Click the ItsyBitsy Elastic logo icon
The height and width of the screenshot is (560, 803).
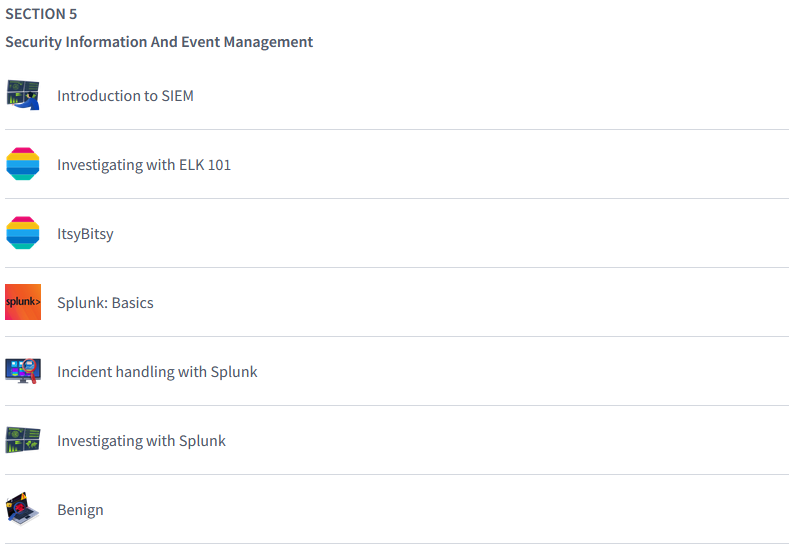[x=23, y=233]
